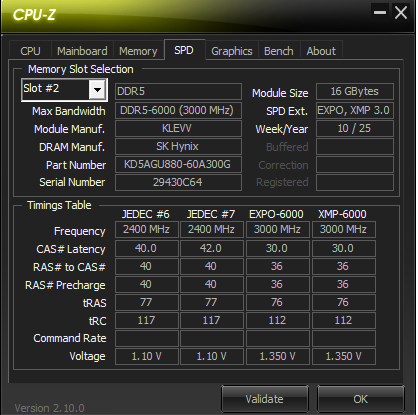Select the Module Manuf. KLEVV field
The height and width of the screenshot is (415, 418).
point(178,128)
